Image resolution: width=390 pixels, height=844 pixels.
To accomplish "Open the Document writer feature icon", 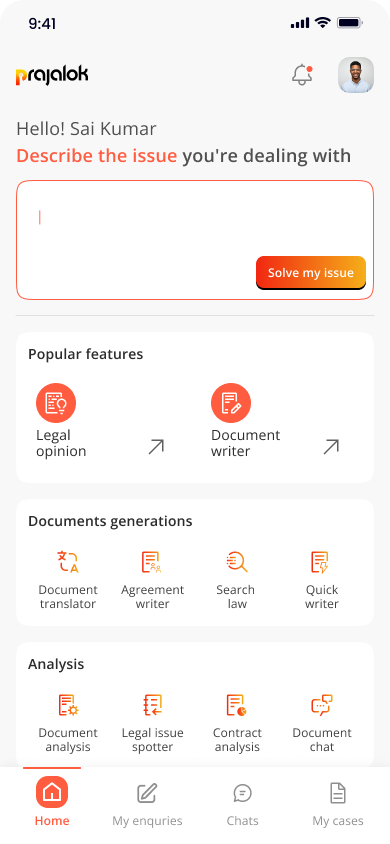I will tap(231, 403).
